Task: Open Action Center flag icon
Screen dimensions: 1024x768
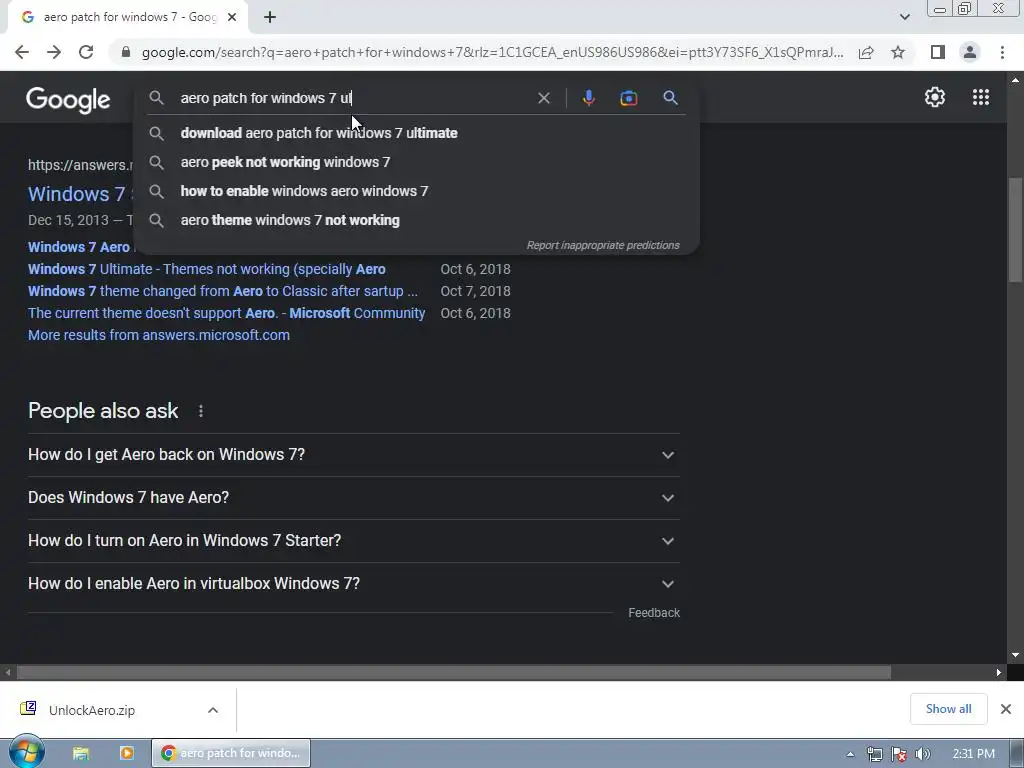Action: [x=899, y=754]
